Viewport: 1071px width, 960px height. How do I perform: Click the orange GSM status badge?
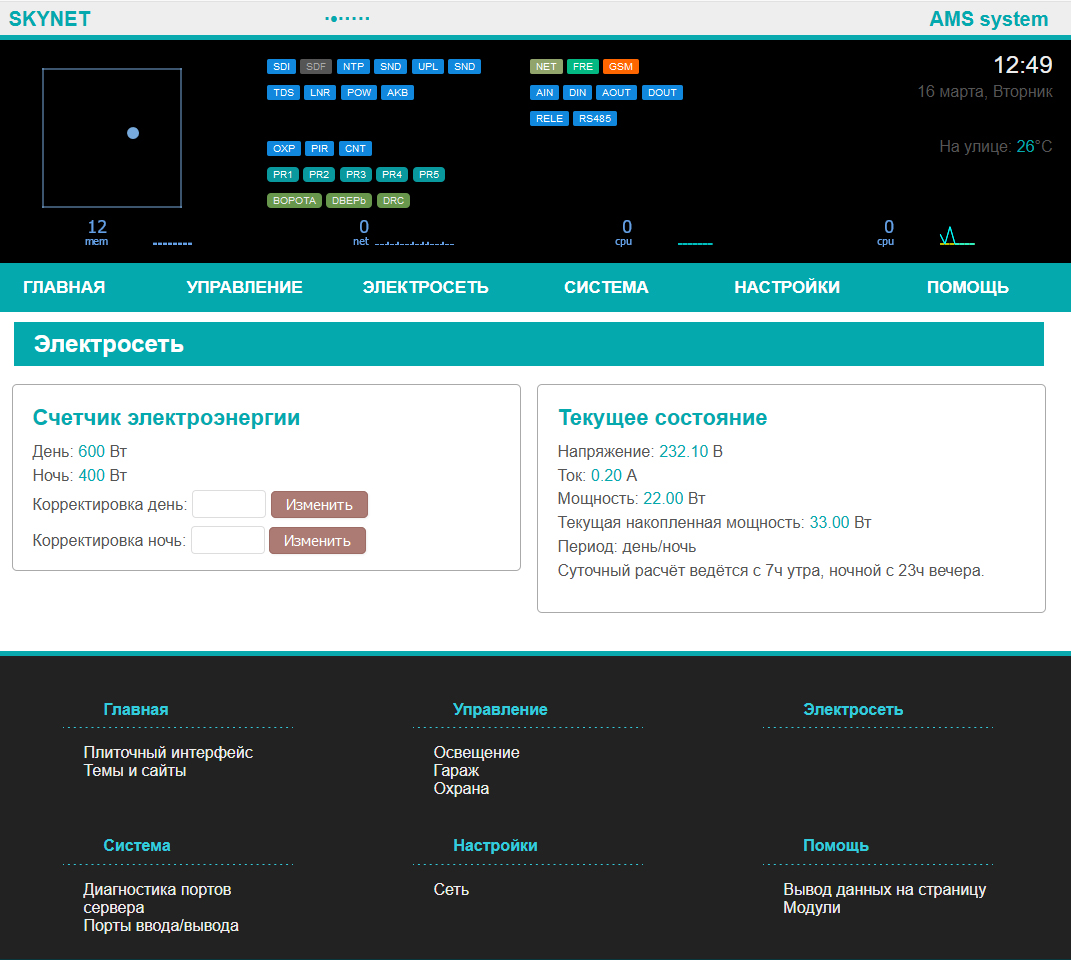(x=620, y=67)
